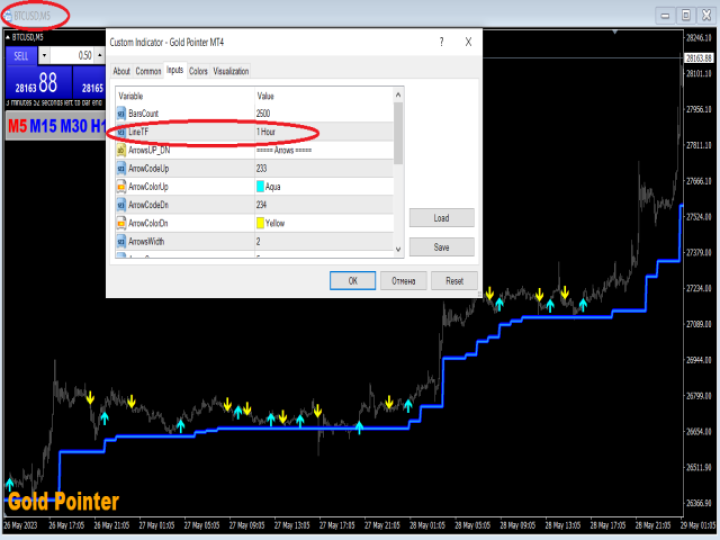The width and height of the screenshot is (720, 540).
Task: Click the LineTF row type icon
Action: point(121,132)
